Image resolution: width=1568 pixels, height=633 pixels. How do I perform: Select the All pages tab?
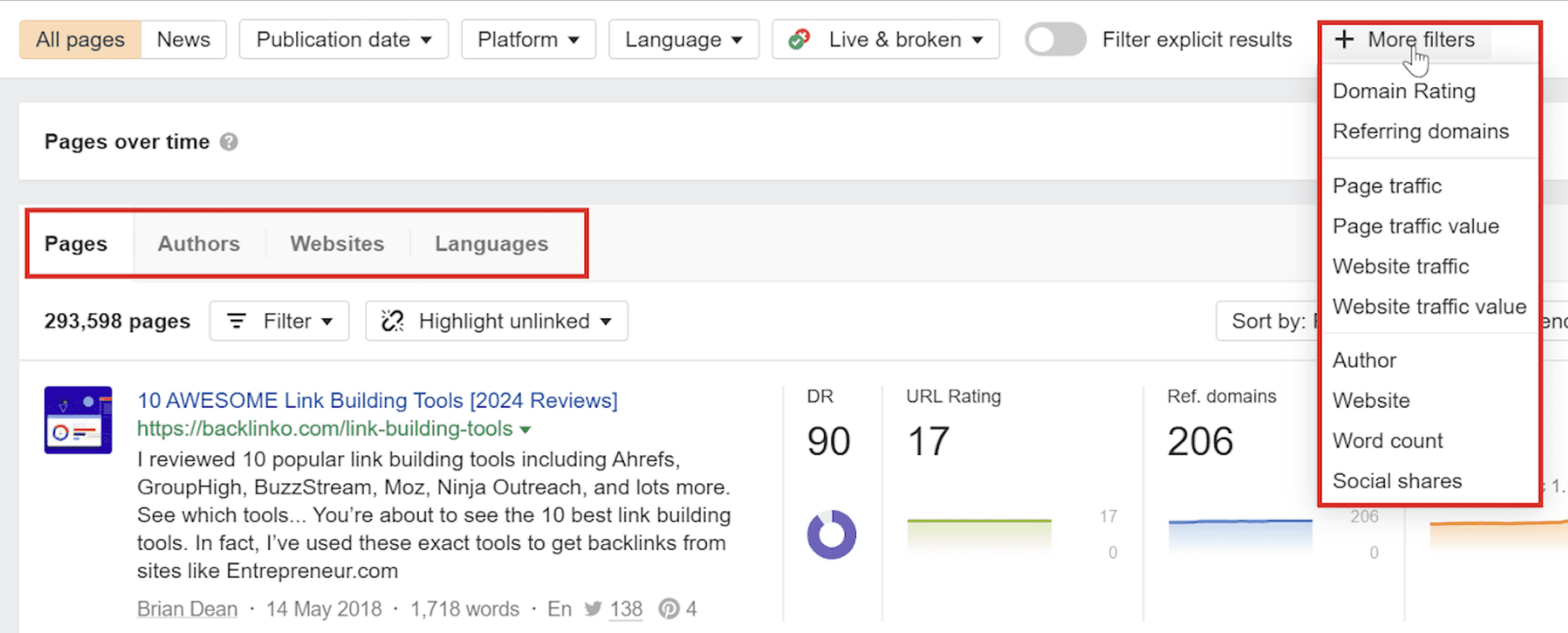pos(80,39)
